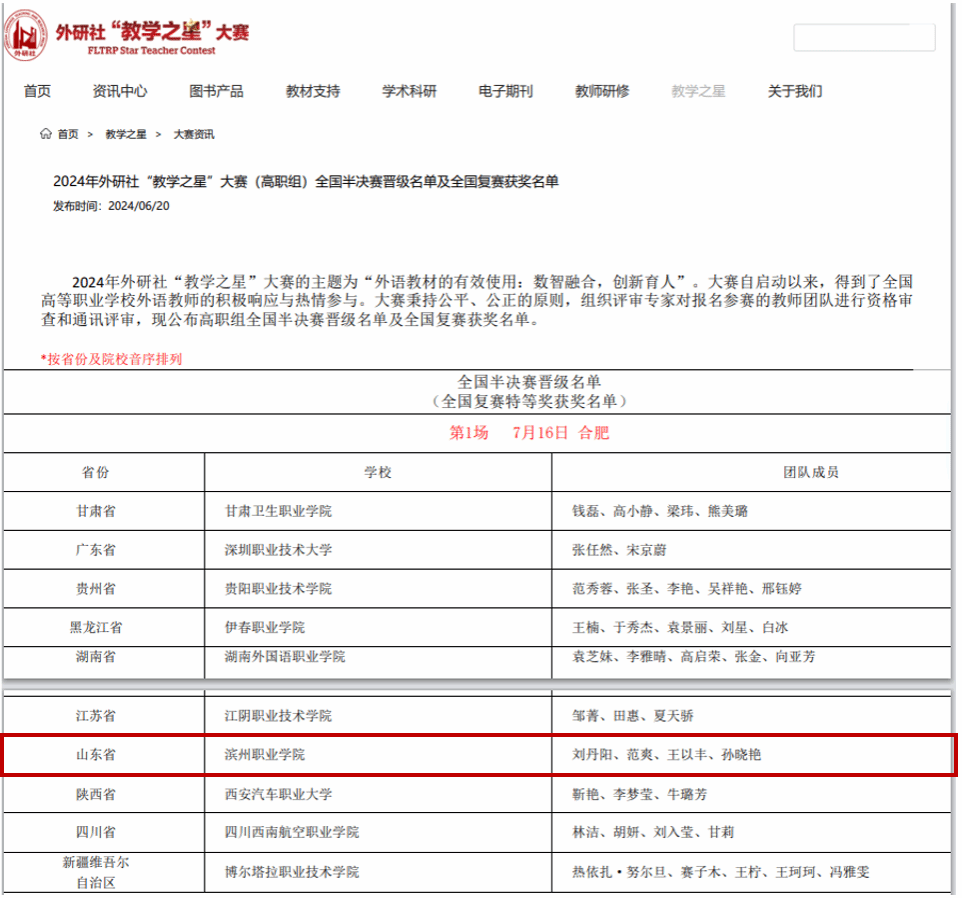962x898 pixels.
Task: Go to the 资讯中心 menu item
Action: [x=120, y=91]
